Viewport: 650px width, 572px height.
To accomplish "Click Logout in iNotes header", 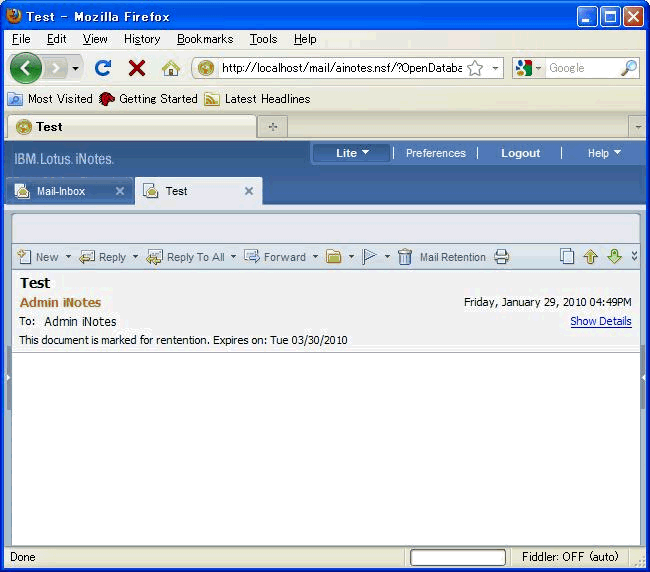I will click(520, 153).
